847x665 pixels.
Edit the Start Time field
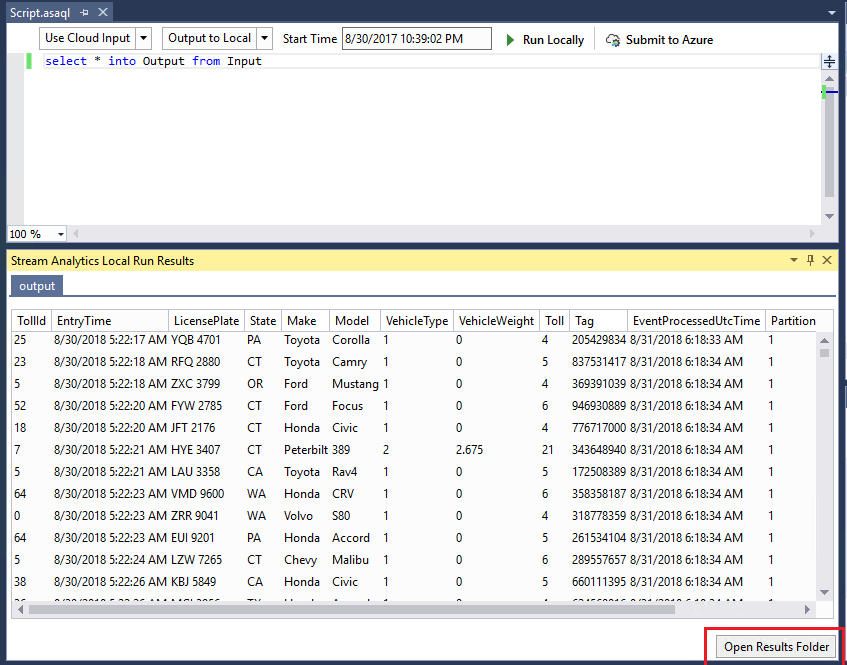tap(417, 38)
